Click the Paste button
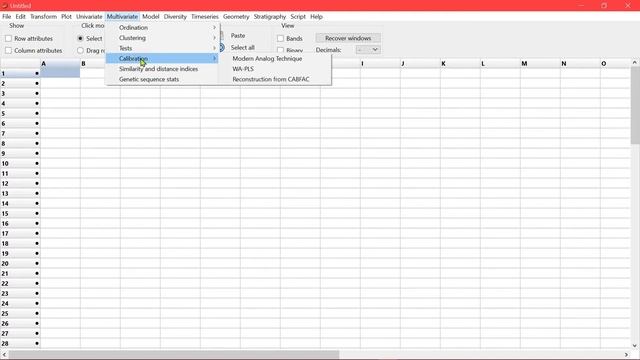 coord(238,36)
